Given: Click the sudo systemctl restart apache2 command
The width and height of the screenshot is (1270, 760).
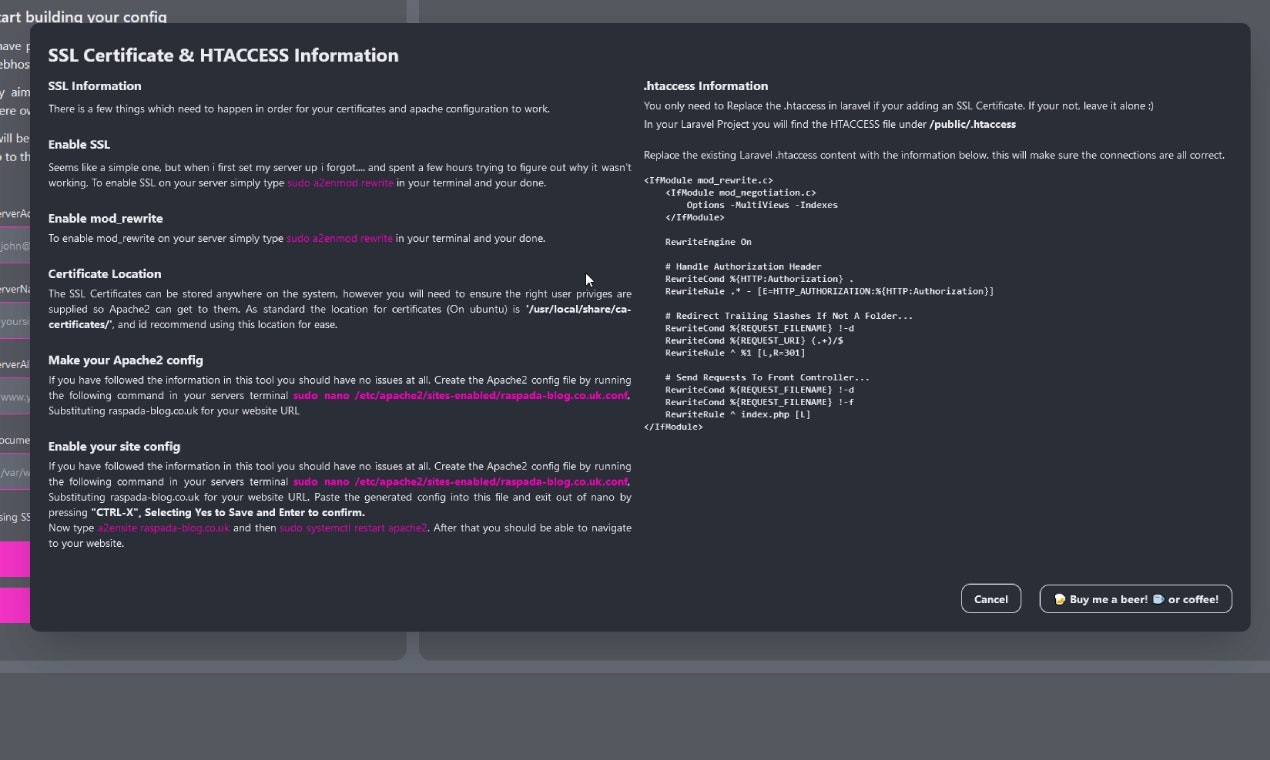Looking at the screenshot, I should [353, 528].
